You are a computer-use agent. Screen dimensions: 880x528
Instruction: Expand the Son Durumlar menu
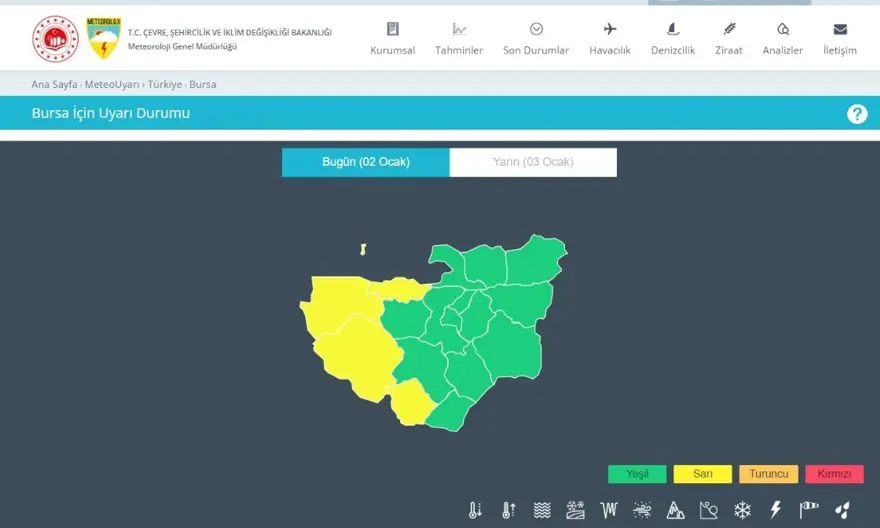coord(536,39)
